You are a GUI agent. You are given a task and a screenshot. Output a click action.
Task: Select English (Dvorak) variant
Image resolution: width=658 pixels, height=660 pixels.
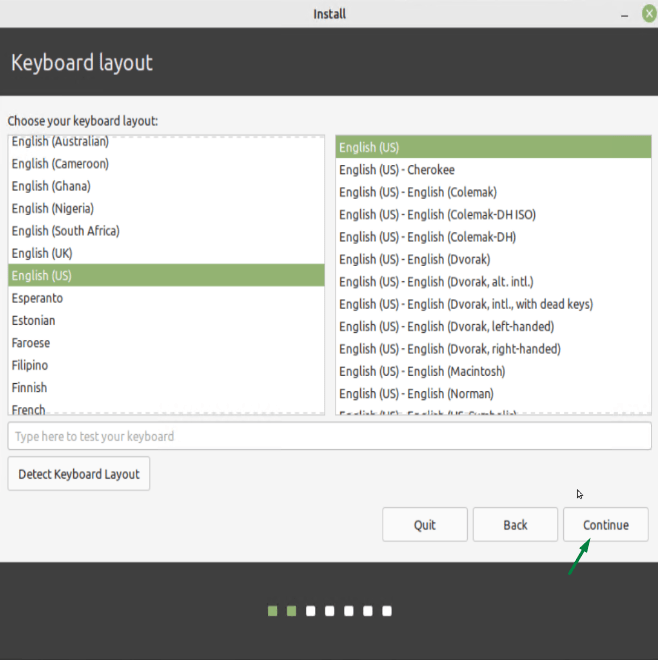(414, 259)
